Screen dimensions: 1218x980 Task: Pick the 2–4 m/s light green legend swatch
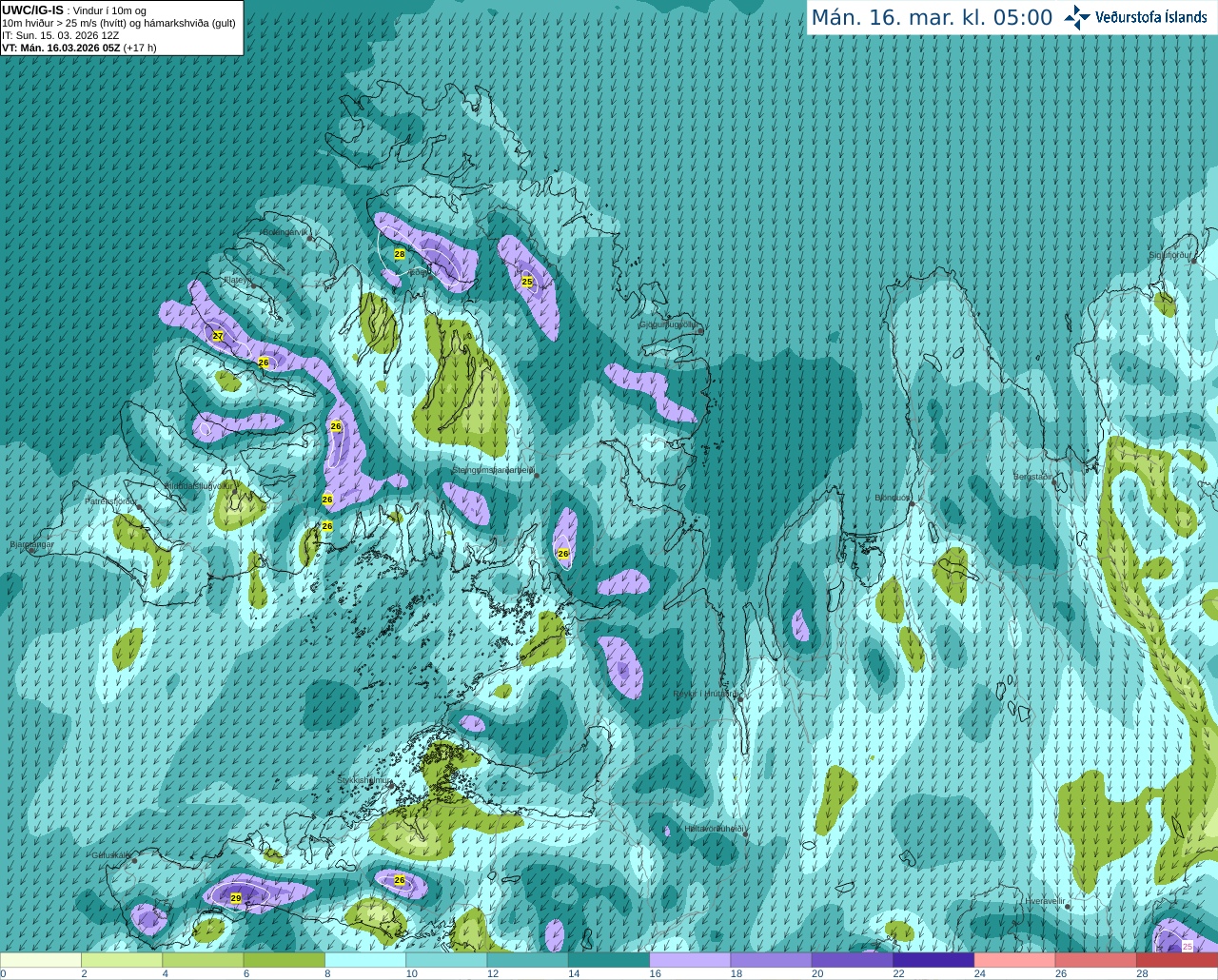click(122, 960)
